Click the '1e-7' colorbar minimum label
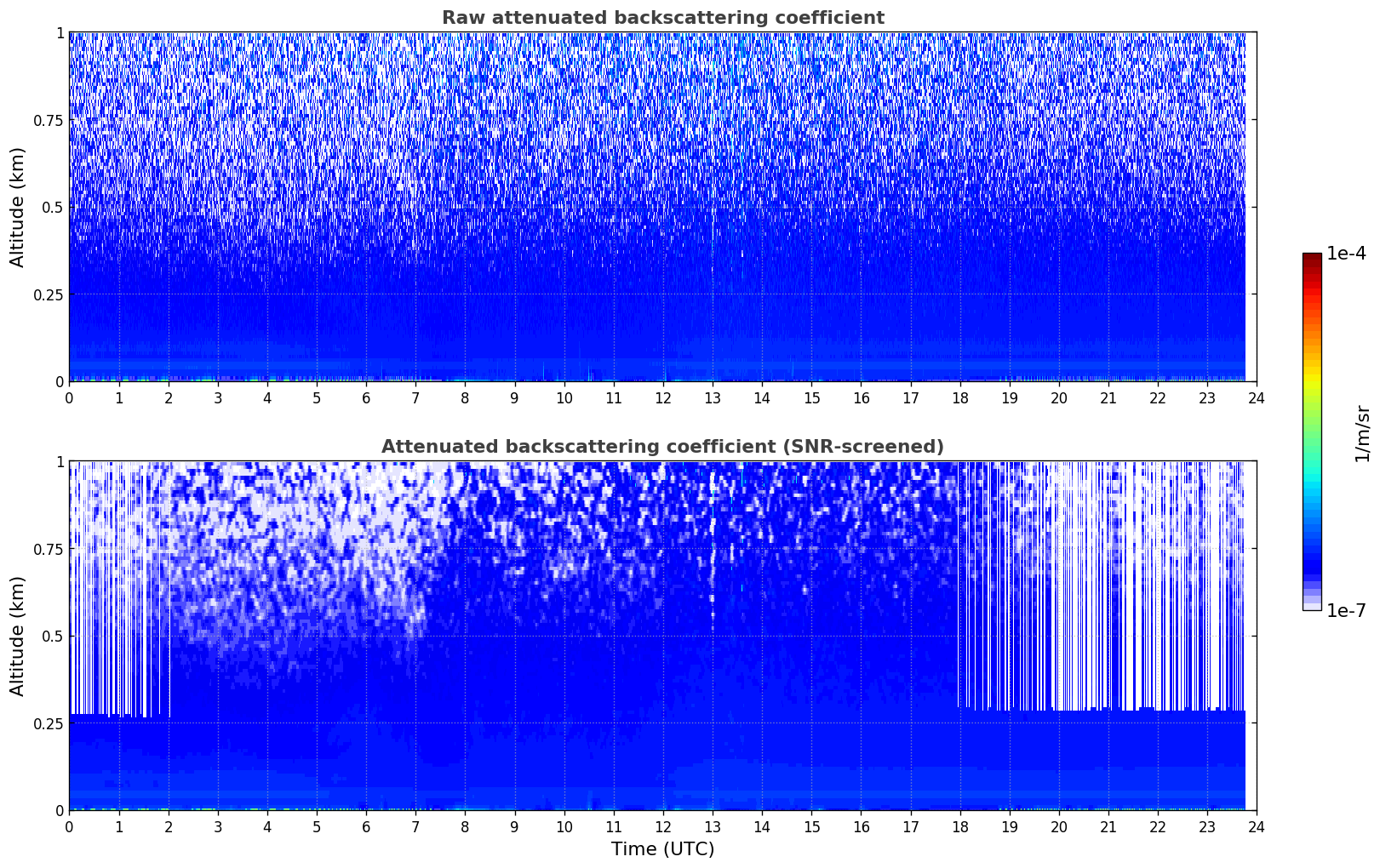1380x868 pixels. [1346, 610]
